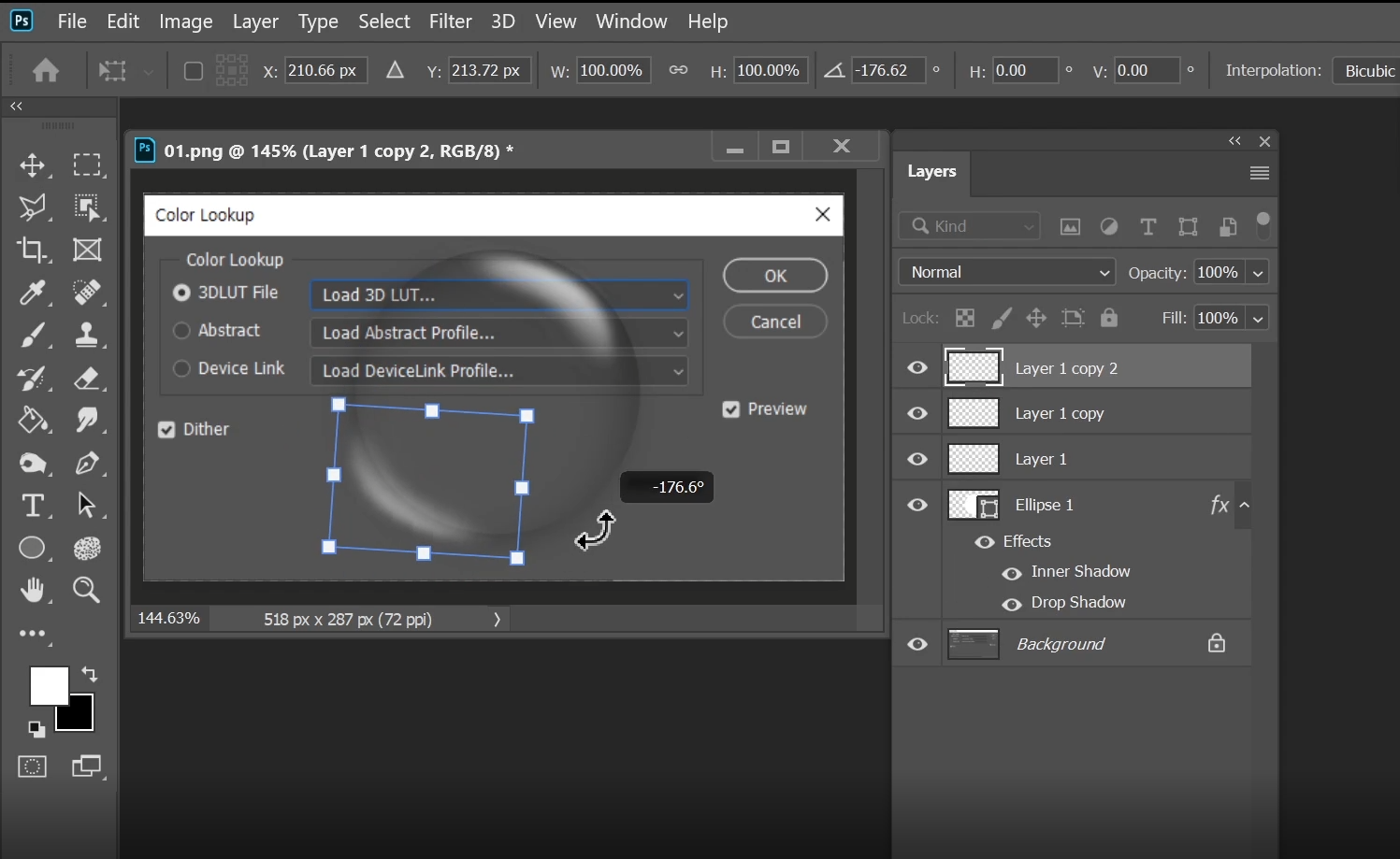Uncheck the Dither checkbox
Image resolution: width=1400 pixels, height=859 pixels.
click(166, 430)
